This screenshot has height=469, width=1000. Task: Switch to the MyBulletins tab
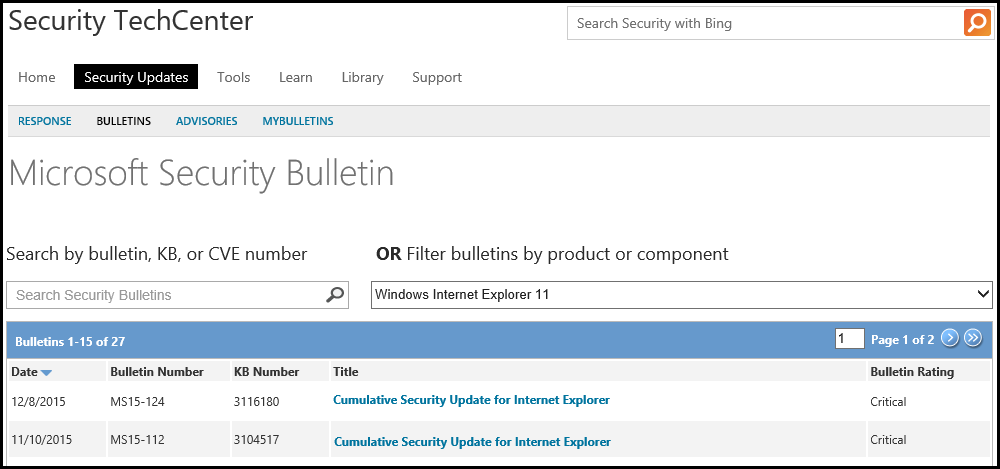(x=298, y=121)
